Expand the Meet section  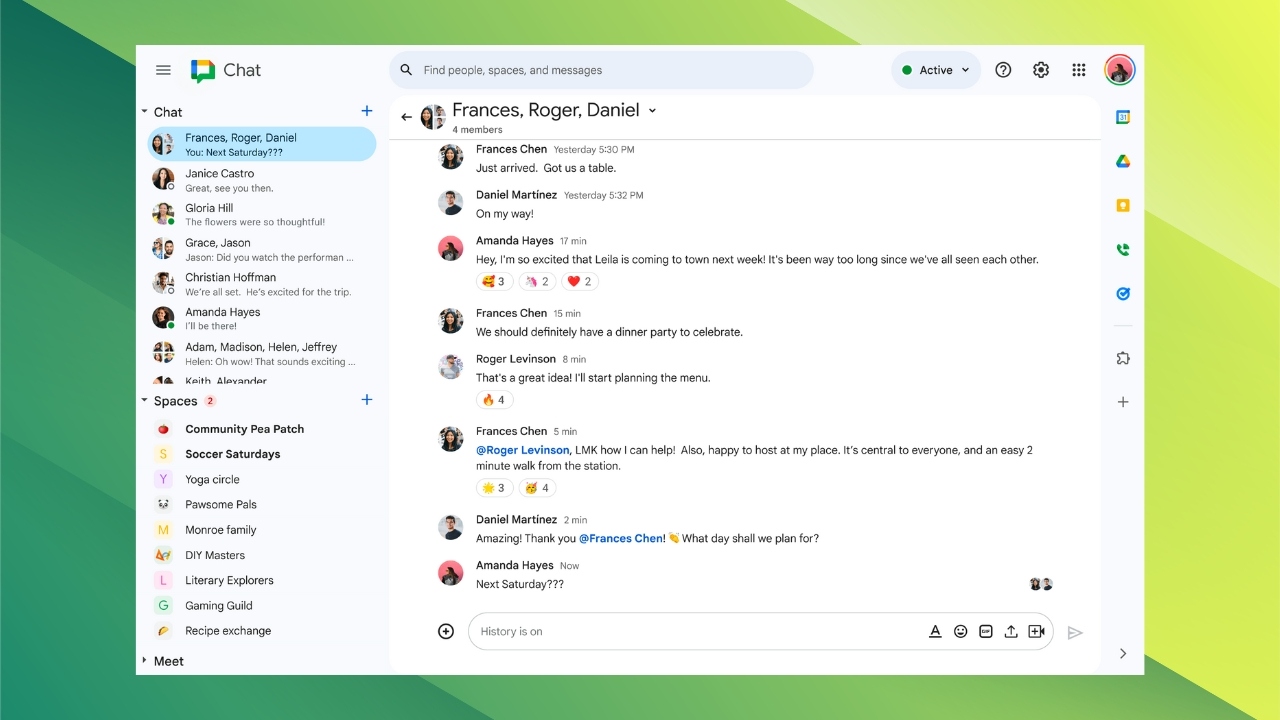pyautogui.click(x=145, y=660)
